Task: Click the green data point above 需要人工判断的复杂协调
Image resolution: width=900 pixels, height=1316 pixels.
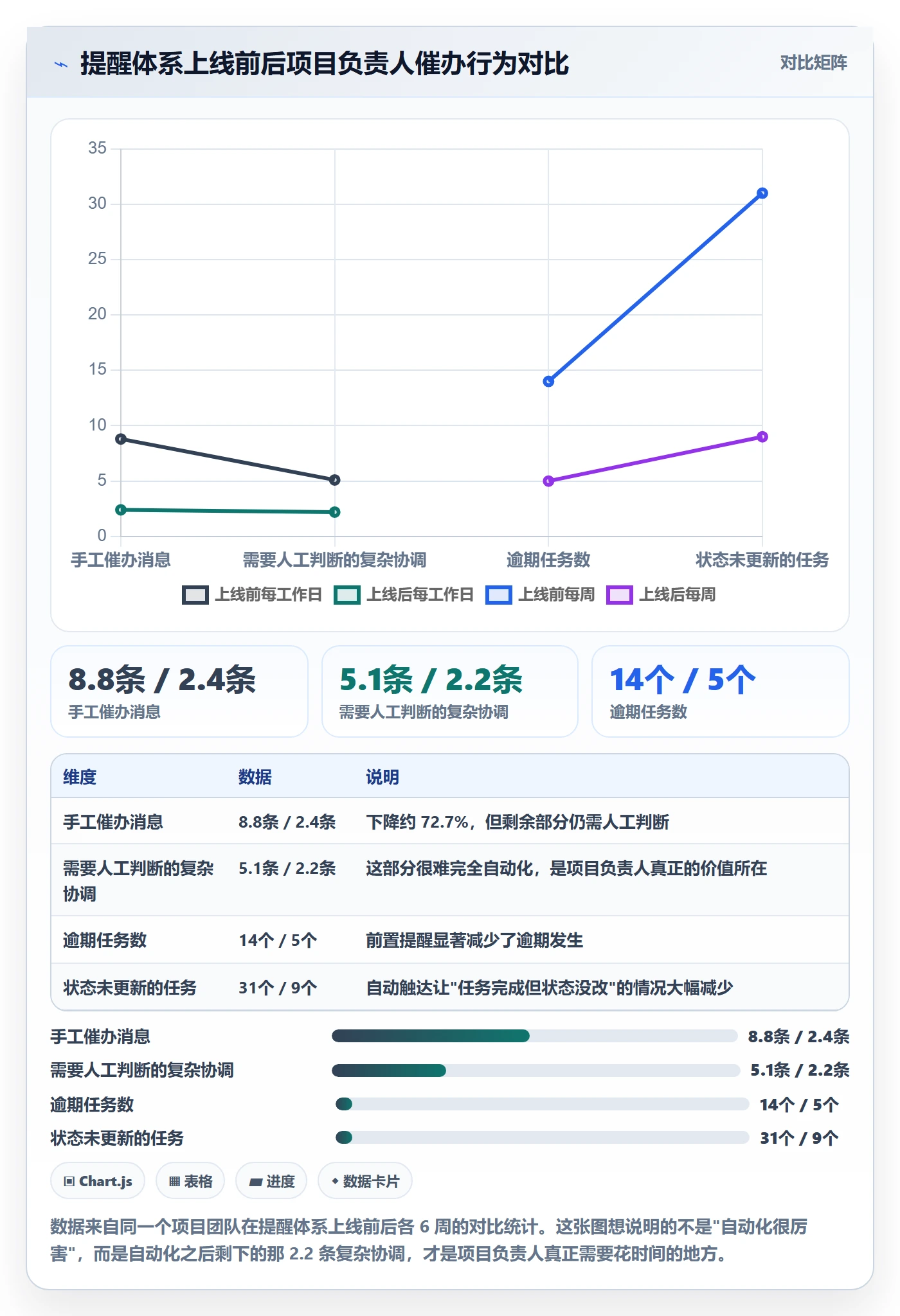Action: click(x=334, y=512)
